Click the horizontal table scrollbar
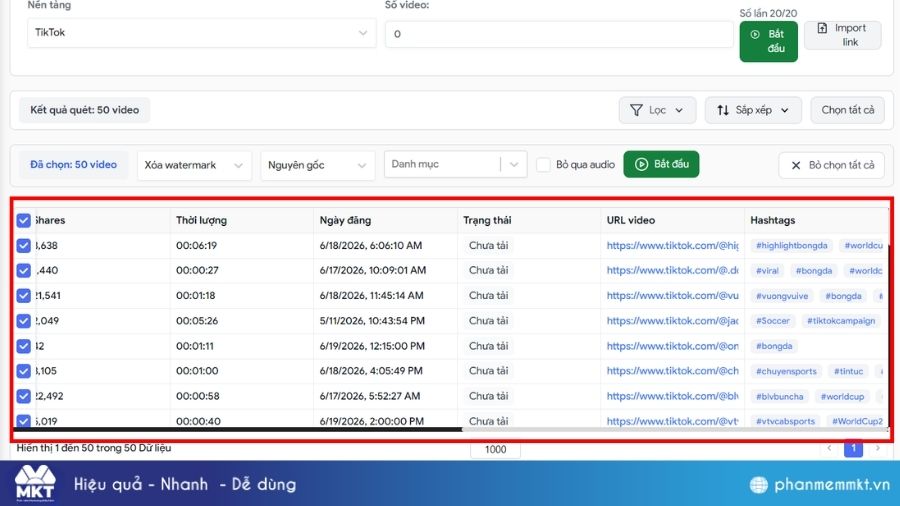 click(x=237, y=429)
